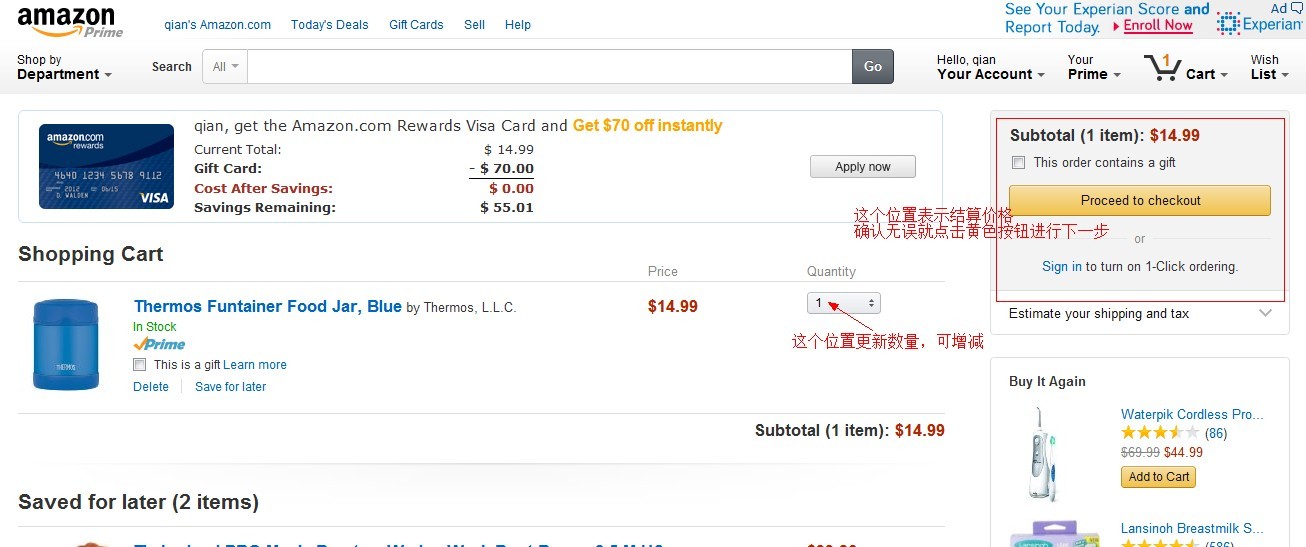The width and height of the screenshot is (1306, 547).
Task: Click the Prime badge under In Stock
Action: click(159, 344)
